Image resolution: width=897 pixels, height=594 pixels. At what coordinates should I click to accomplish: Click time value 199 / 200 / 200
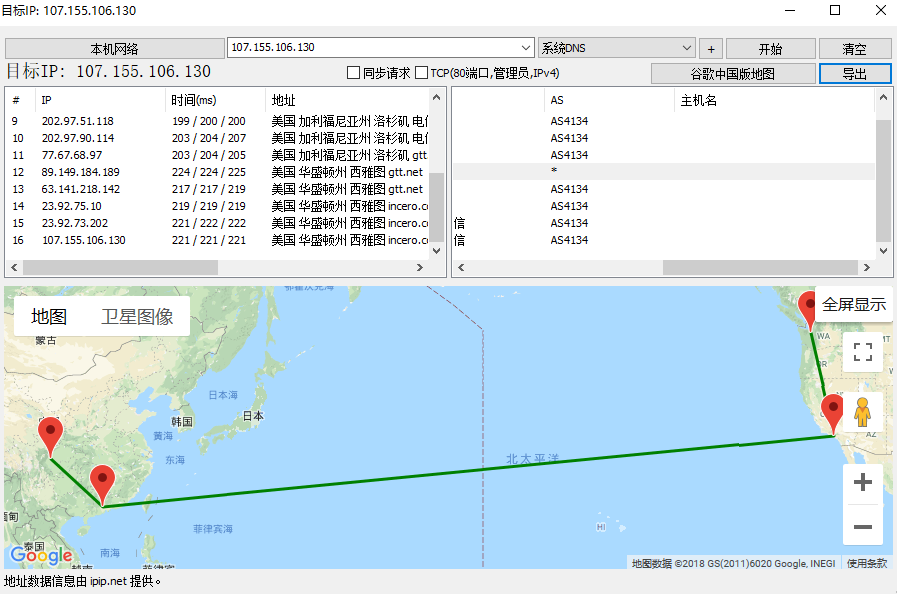(x=209, y=121)
